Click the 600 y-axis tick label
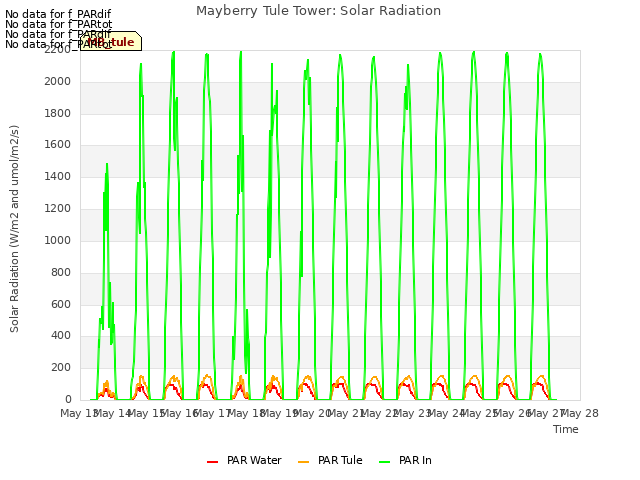Screen dimensions: 640x480 point(61,304)
